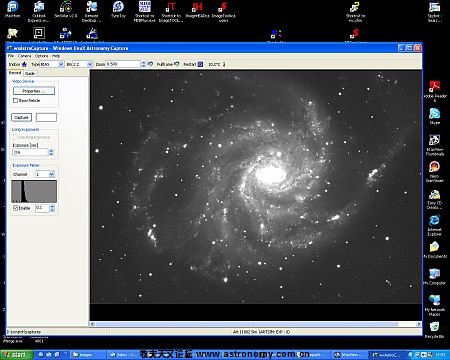This screenshot has width=450, height=360.
Task: Click the horizontal scrollbar below the image
Action: click(x=256, y=324)
